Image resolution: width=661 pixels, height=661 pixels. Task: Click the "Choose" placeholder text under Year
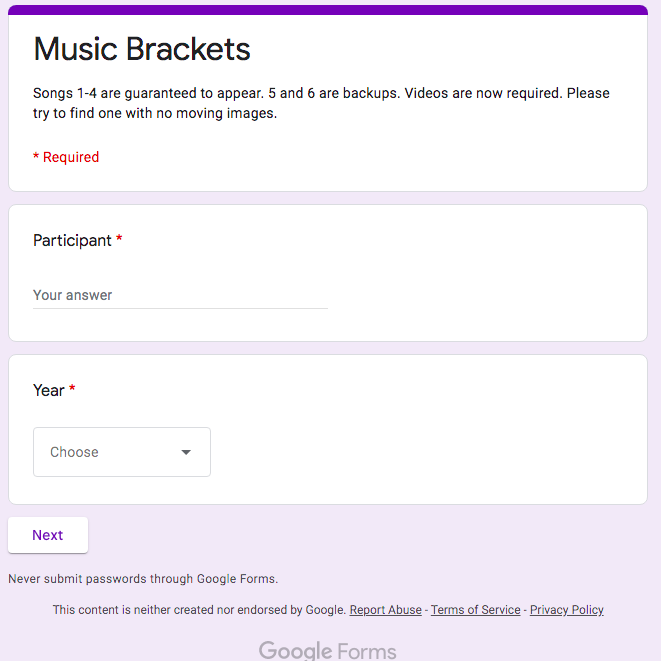tap(74, 452)
